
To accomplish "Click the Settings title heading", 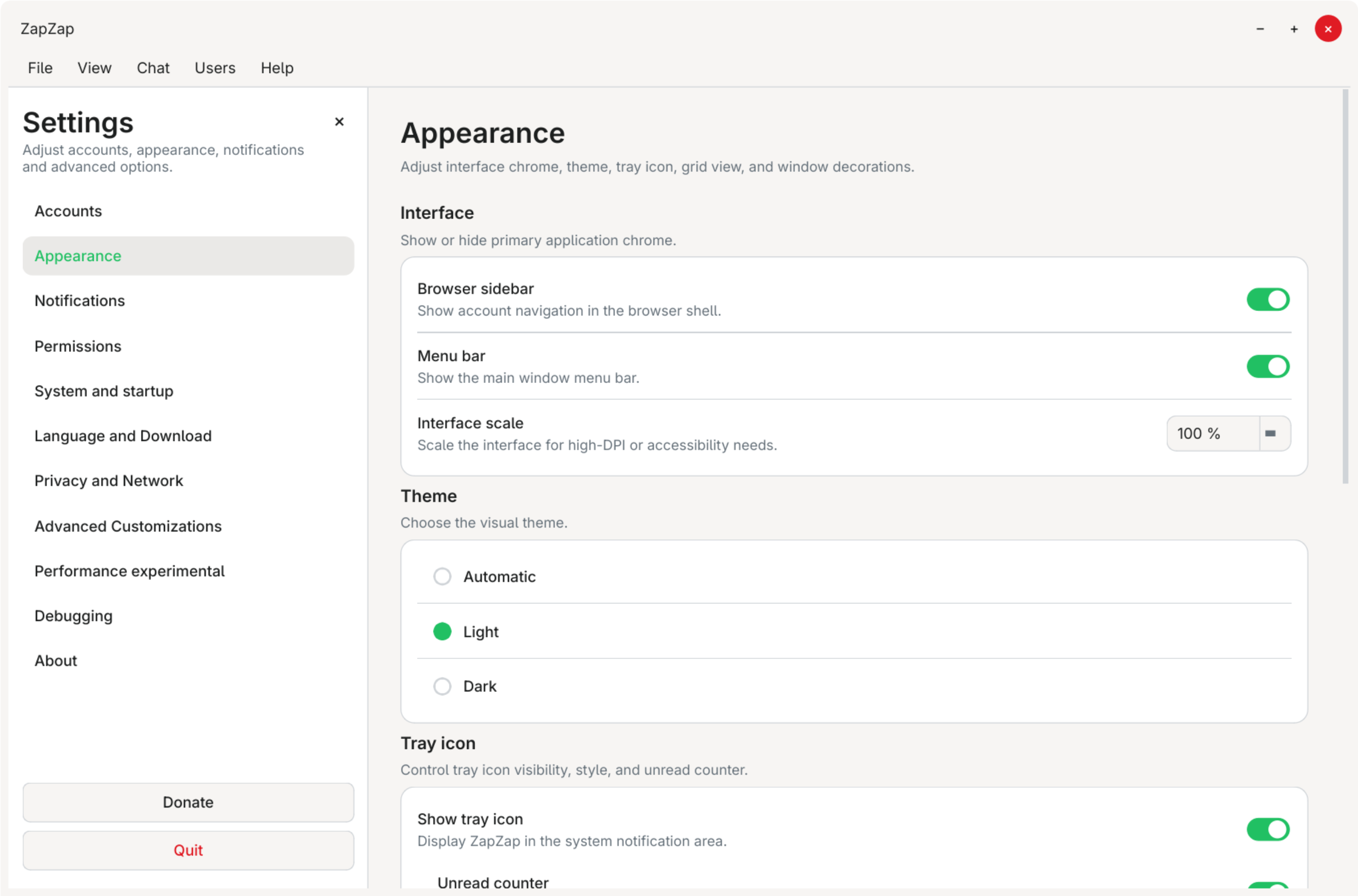I will click(77, 122).
